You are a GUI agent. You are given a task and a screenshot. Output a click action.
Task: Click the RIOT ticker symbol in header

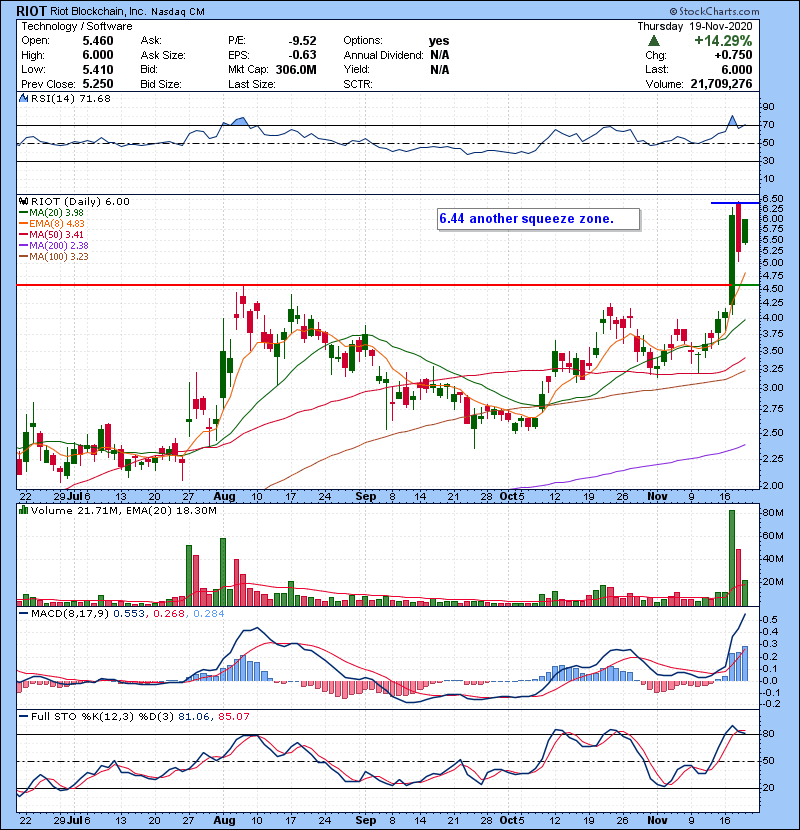pyautogui.click(x=32, y=11)
